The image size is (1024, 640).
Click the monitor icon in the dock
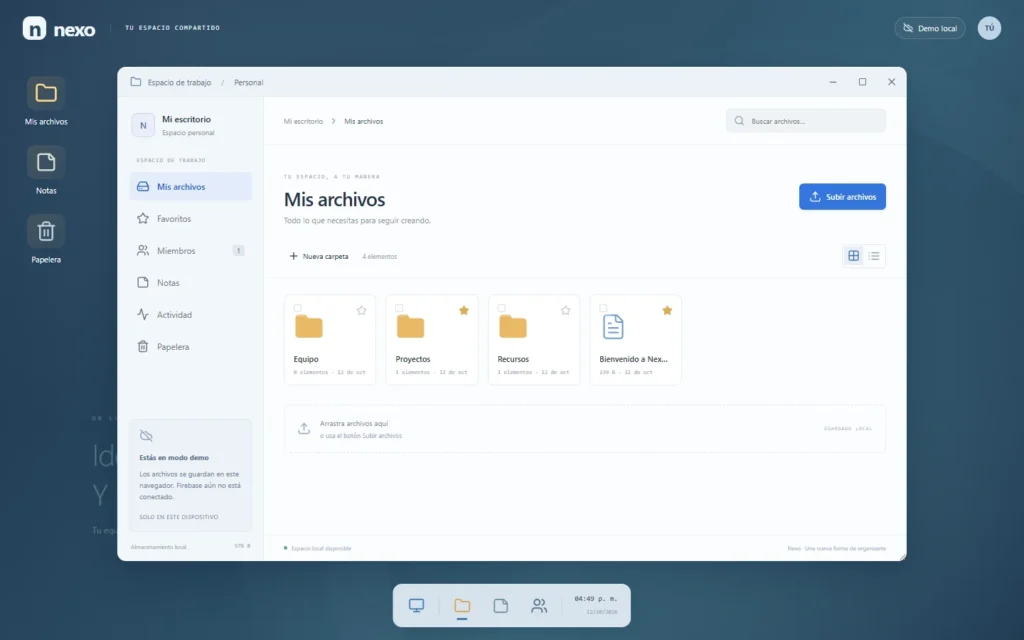[417, 605]
